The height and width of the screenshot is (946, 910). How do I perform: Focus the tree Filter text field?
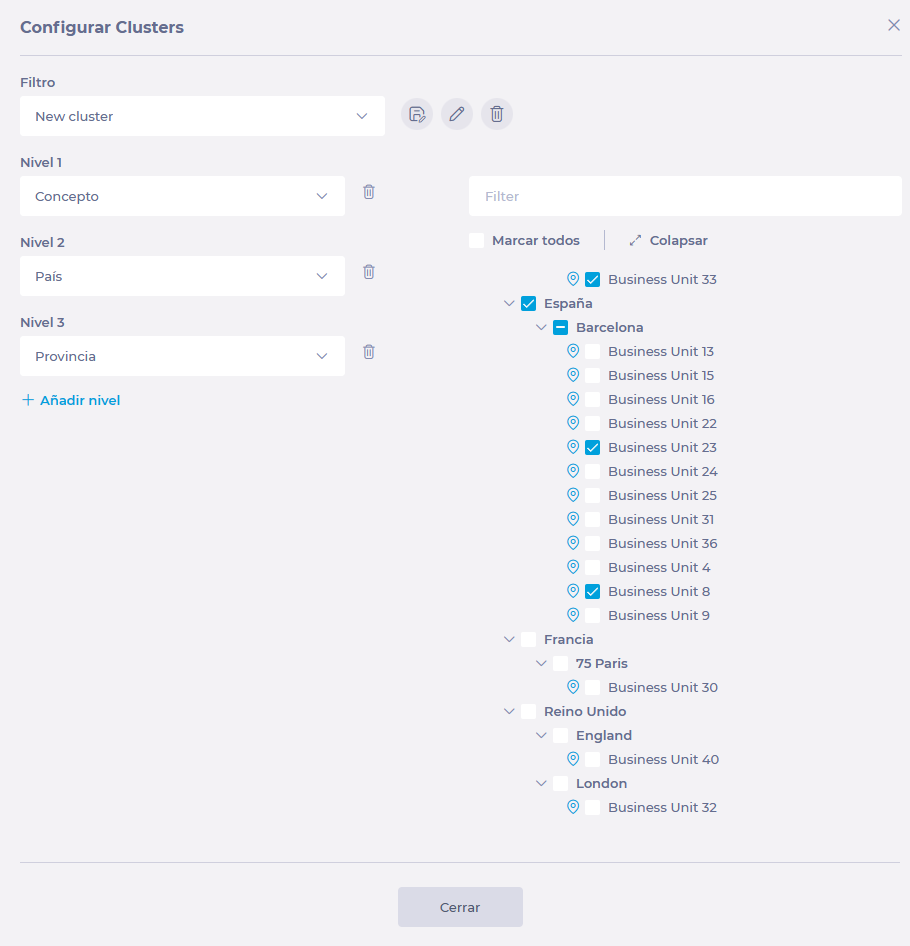[685, 196]
